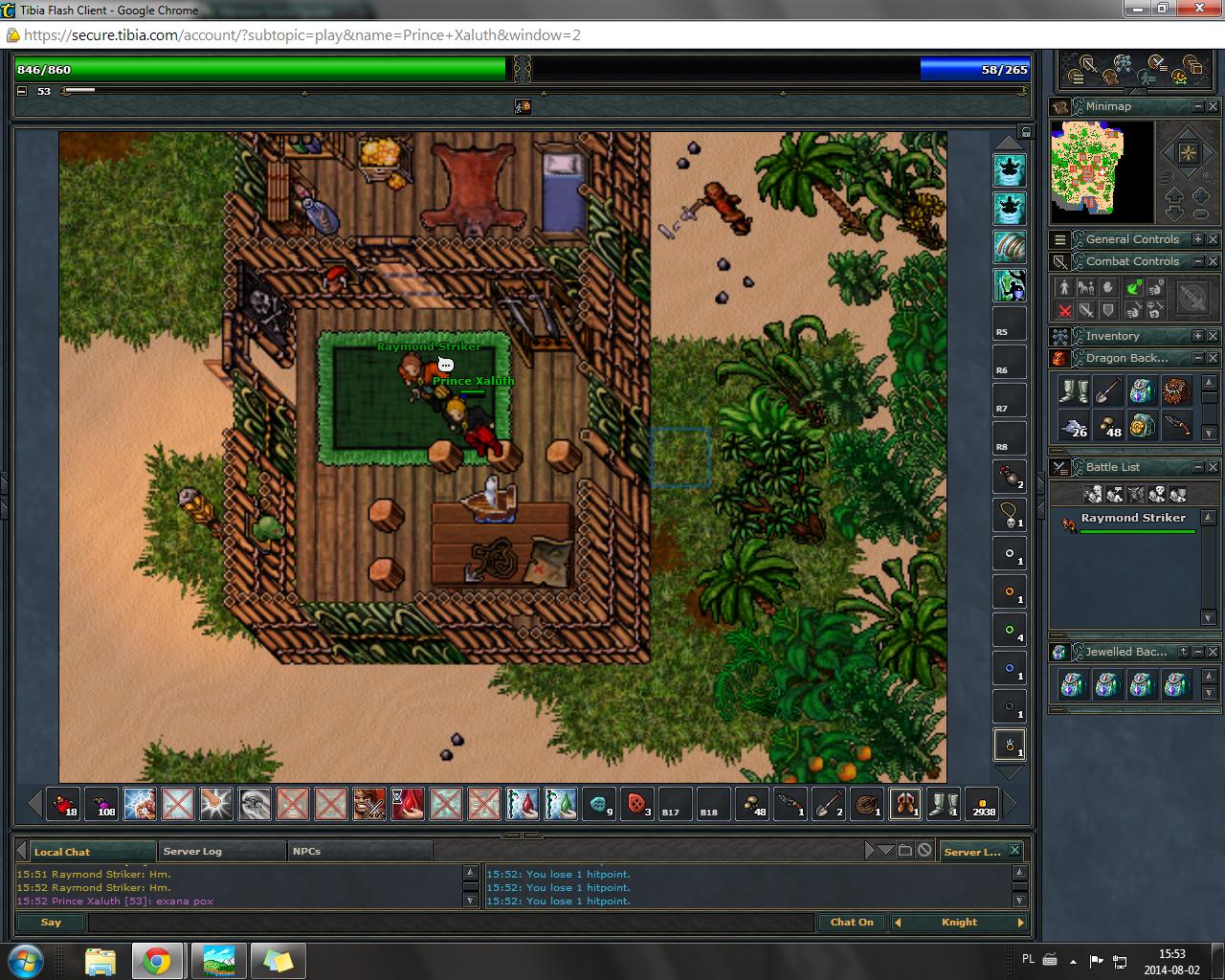Toggle the red X secure mode button
This screenshot has height=980, width=1225.
(1064, 310)
